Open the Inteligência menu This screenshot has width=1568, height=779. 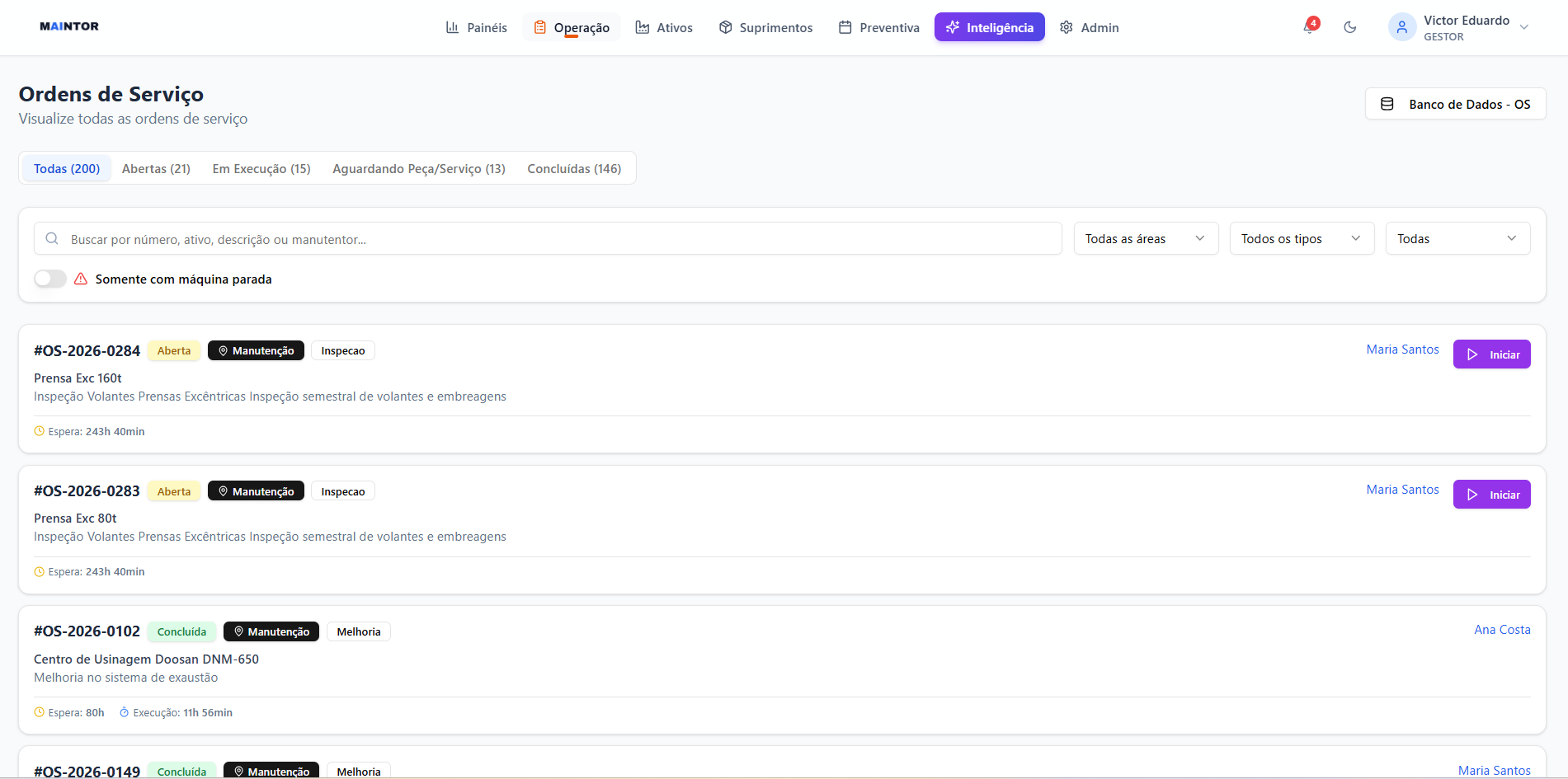click(990, 27)
